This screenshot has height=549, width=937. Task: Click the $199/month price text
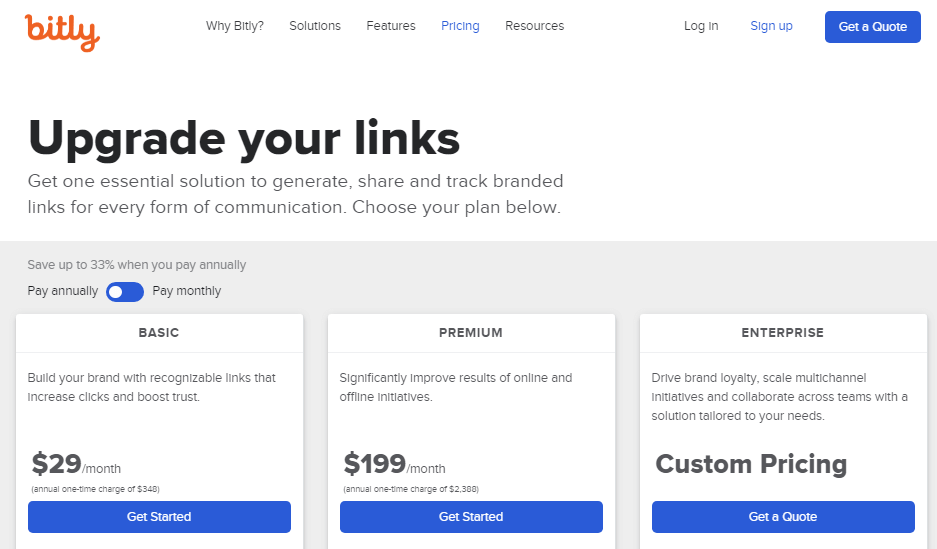pyautogui.click(x=394, y=465)
